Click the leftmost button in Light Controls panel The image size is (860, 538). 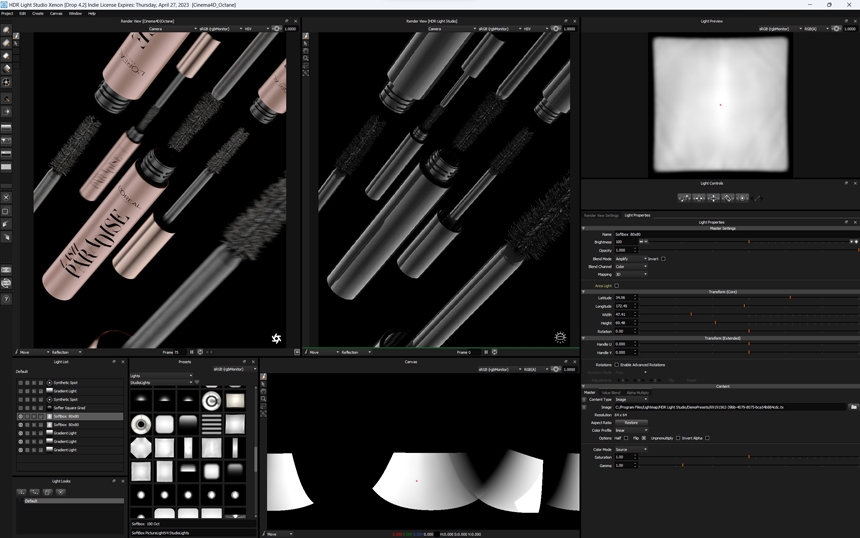684,198
